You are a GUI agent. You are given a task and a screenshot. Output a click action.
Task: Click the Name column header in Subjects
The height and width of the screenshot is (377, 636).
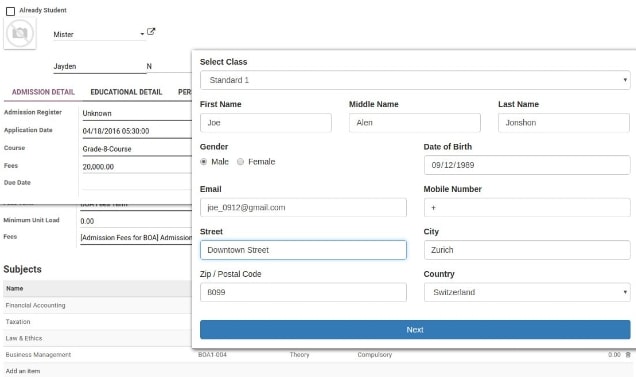15,289
